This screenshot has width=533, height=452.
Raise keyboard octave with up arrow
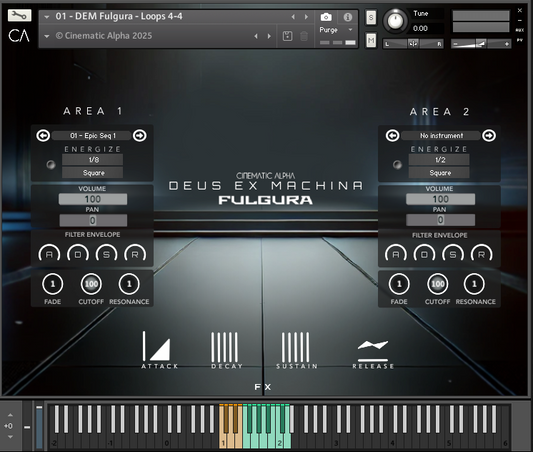10,415
